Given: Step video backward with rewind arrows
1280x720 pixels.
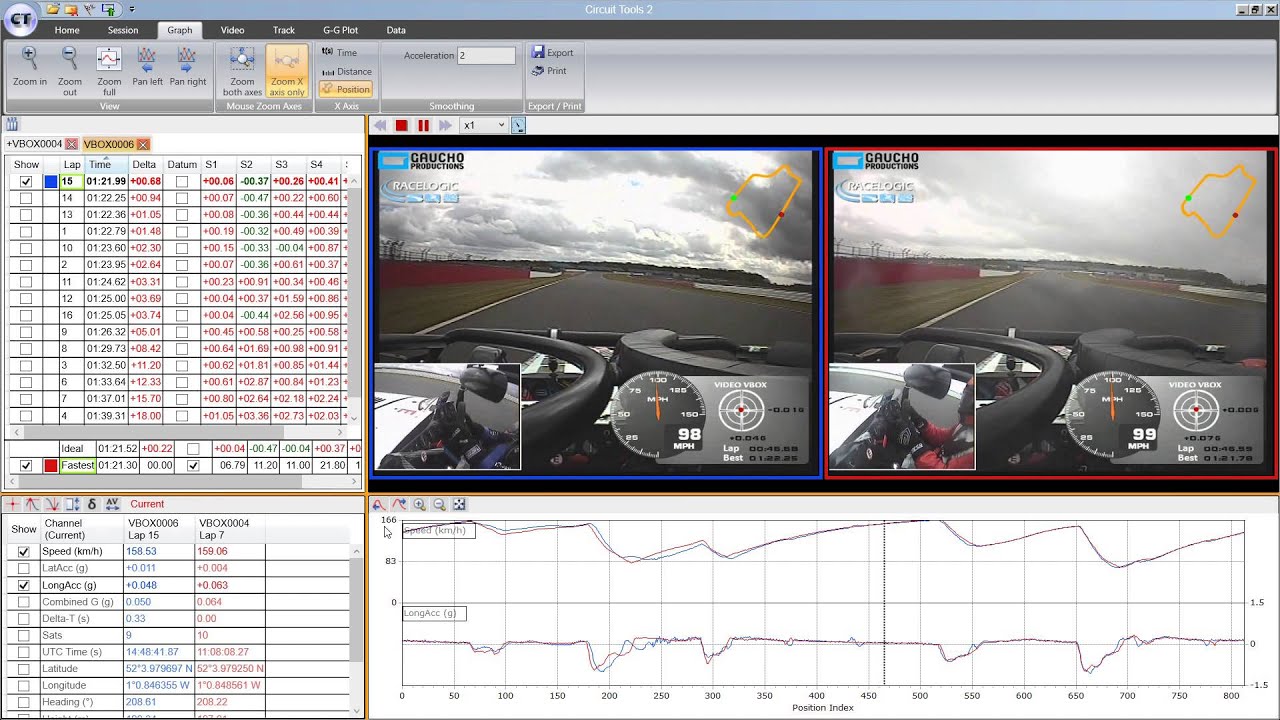Looking at the screenshot, I should pyautogui.click(x=380, y=125).
